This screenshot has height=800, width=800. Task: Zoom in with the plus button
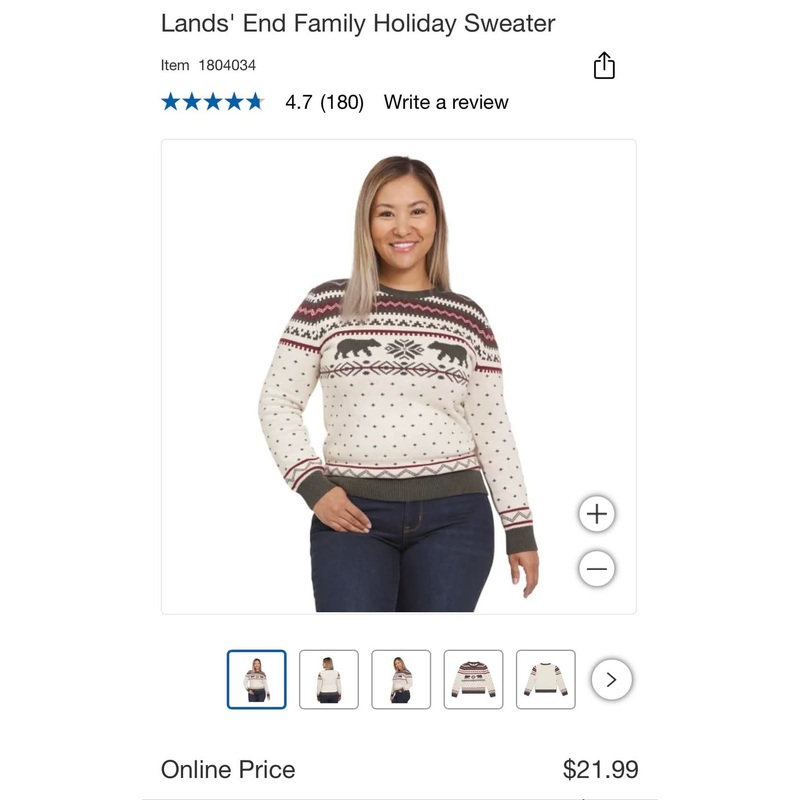(x=597, y=514)
